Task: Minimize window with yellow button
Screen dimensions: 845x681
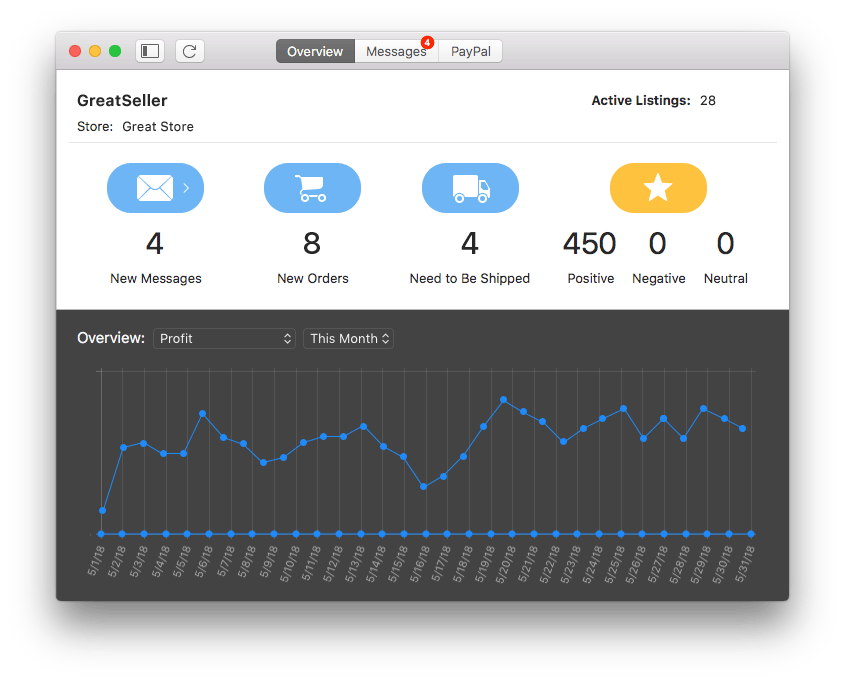Action: tap(95, 51)
